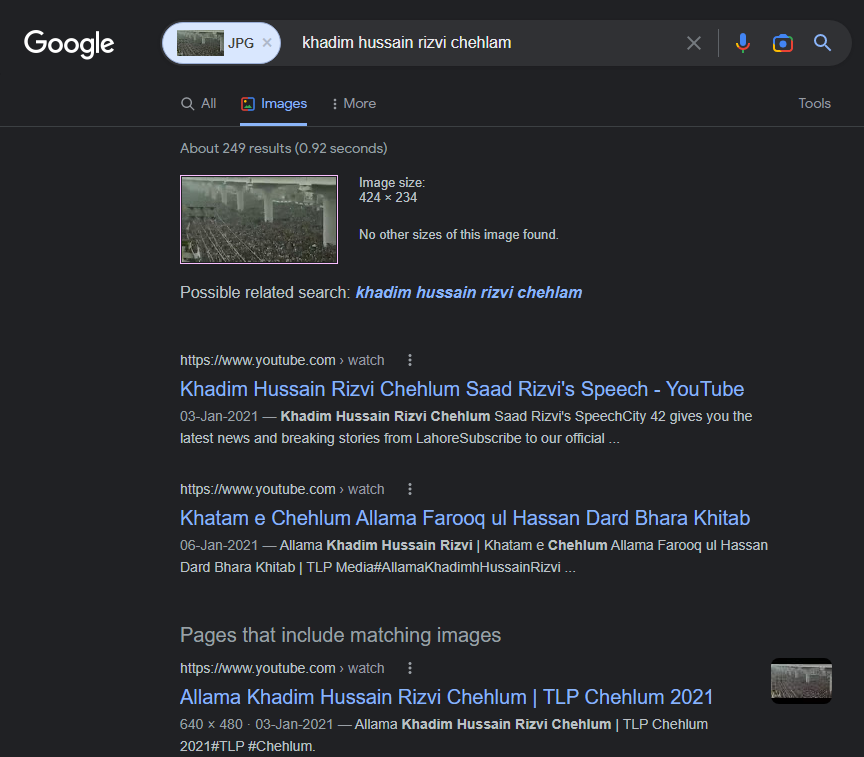Click the first result's youtube.com URL
This screenshot has width=864, height=757.
[282, 360]
